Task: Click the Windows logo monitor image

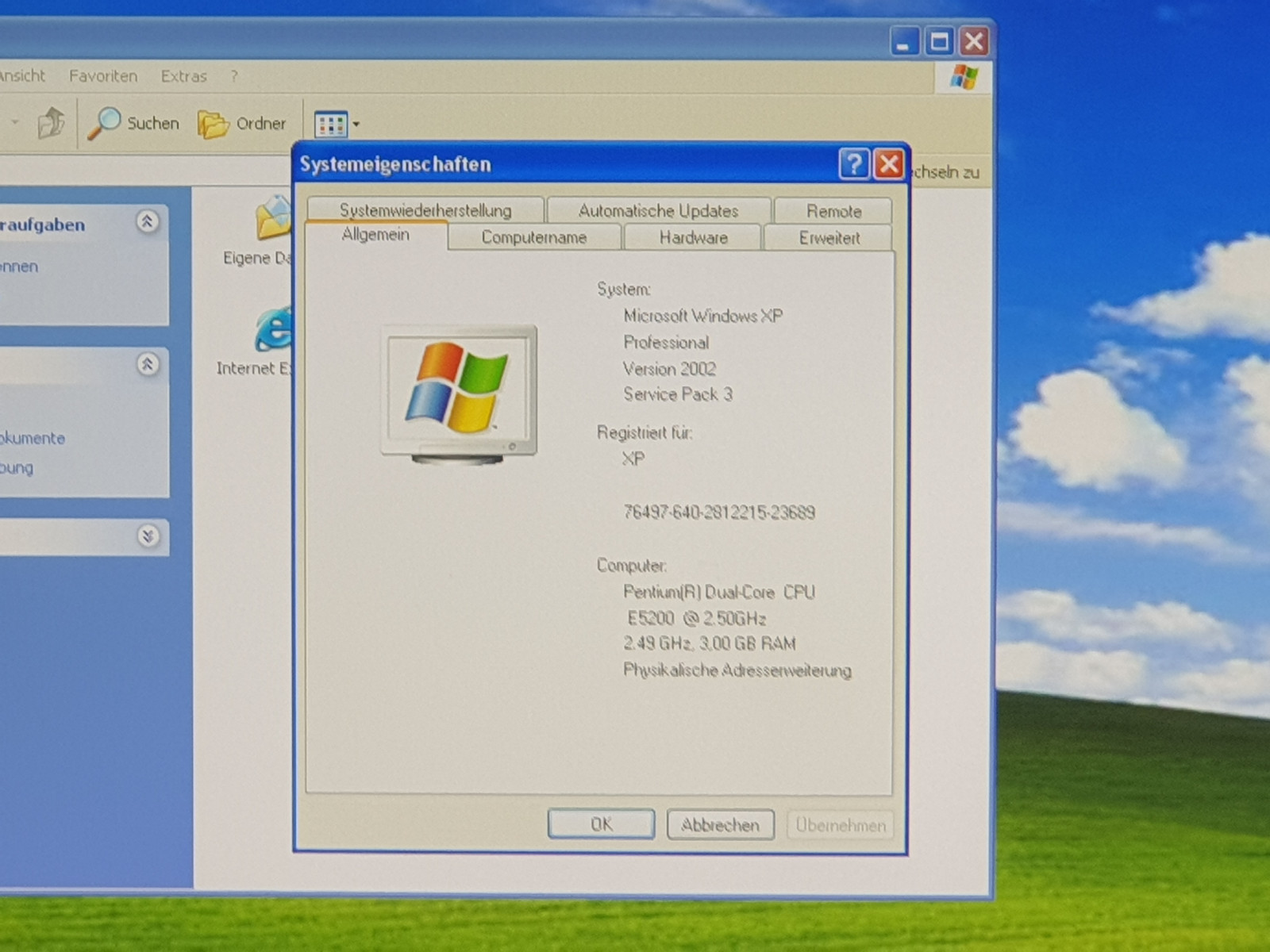Action: (459, 393)
